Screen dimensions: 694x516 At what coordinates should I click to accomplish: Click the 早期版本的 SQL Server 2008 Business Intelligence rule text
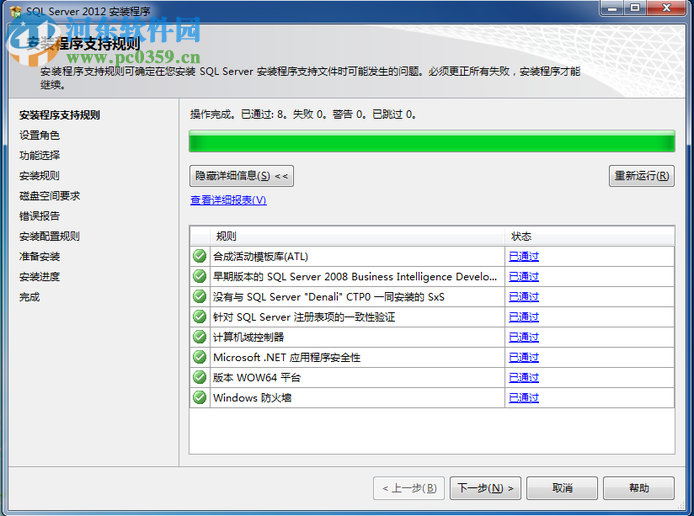click(x=355, y=277)
